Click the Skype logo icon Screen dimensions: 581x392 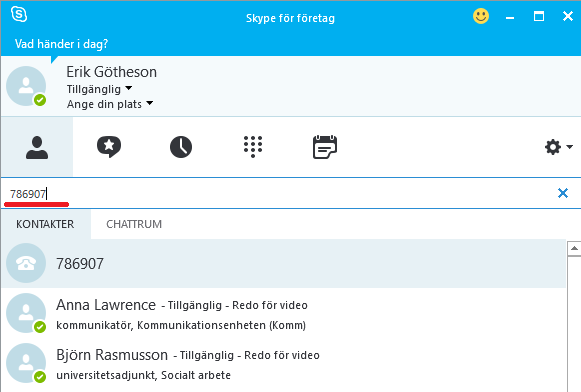[x=19, y=15]
